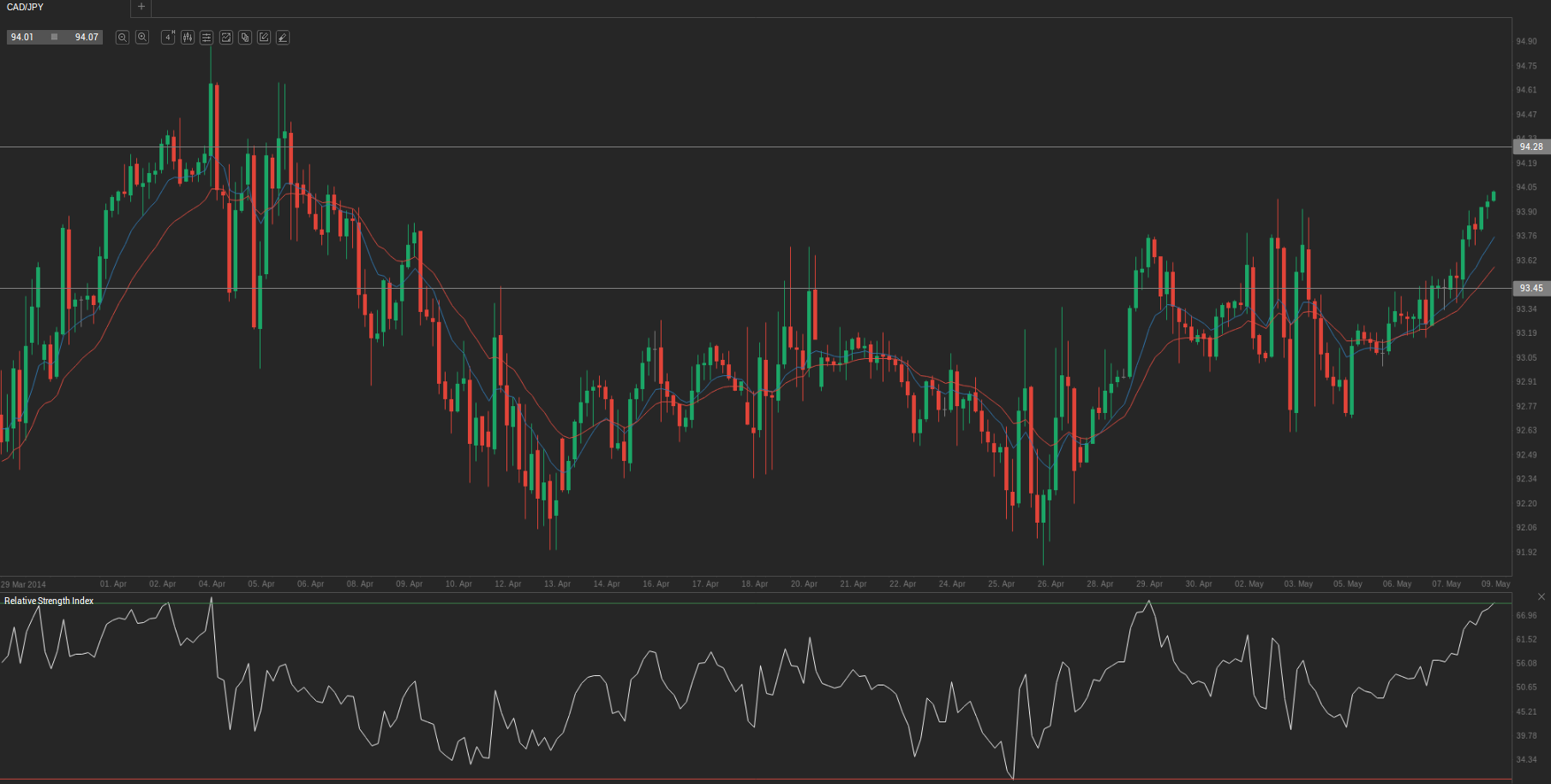Image resolution: width=1551 pixels, height=784 pixels.
Task: Click the duplicate pages icon in toolbar
Action: click(x=245, y=38)
